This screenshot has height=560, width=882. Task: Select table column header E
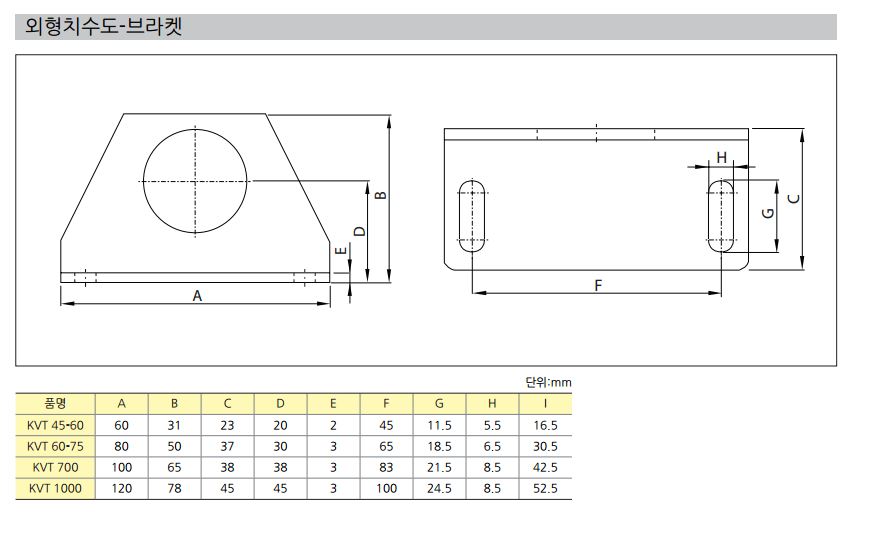pos(333,403)
